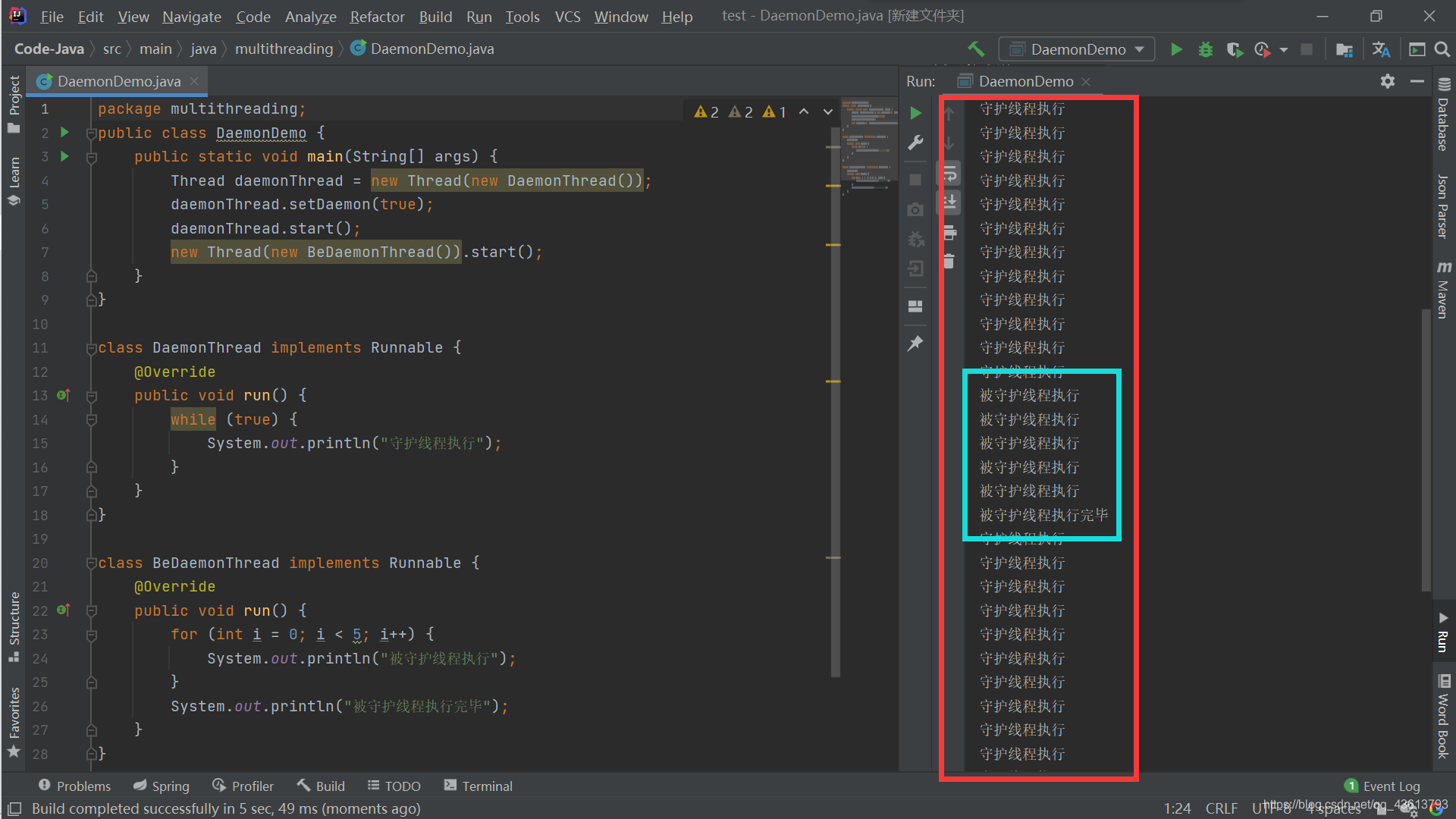Screen dimensions: 1456x819
Task: Open the Navigate menu
Action: point(191,16)
